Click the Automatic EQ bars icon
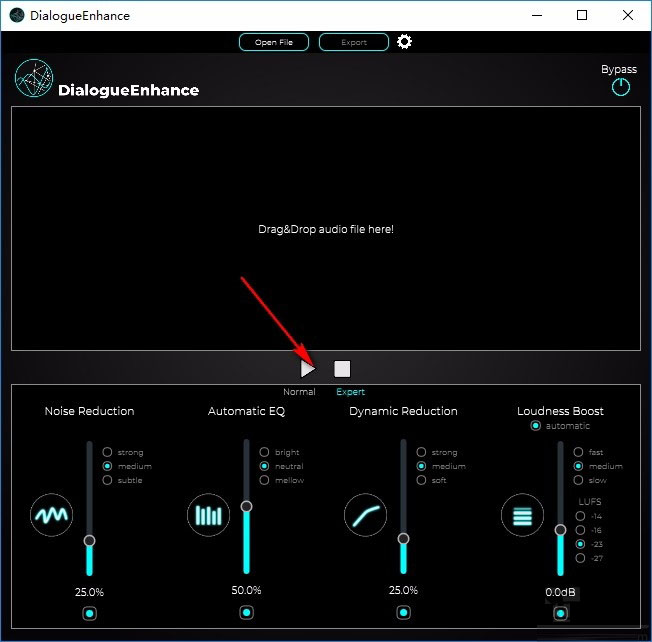The image size is (652, 642). (208, 515)
